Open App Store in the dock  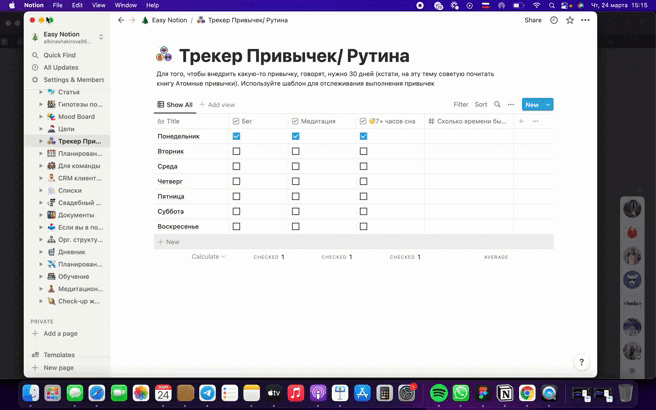[x=362, y=393]
